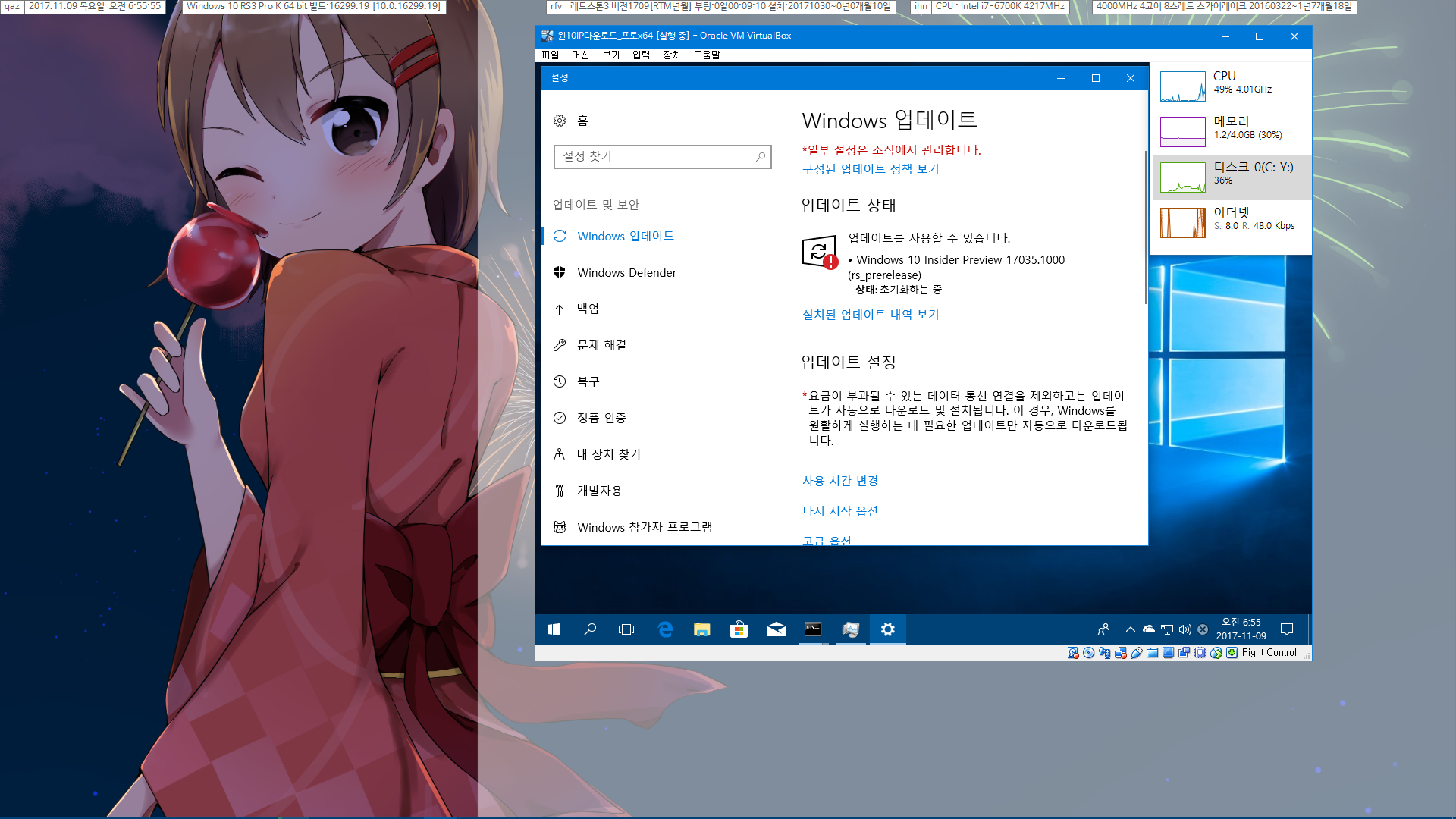Open the 도움말 menu in VirtualBox

click(x=706, y=55)
